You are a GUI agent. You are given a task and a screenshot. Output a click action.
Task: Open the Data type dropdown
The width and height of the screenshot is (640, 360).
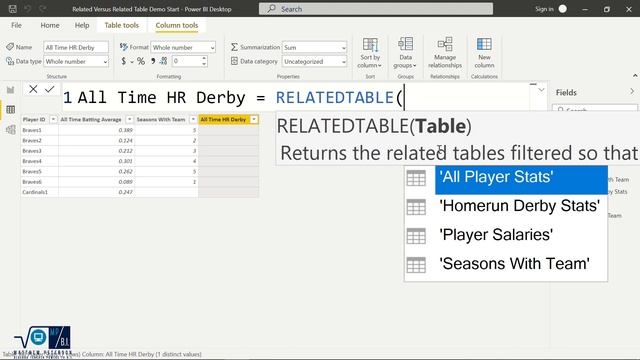coord(76,61)
